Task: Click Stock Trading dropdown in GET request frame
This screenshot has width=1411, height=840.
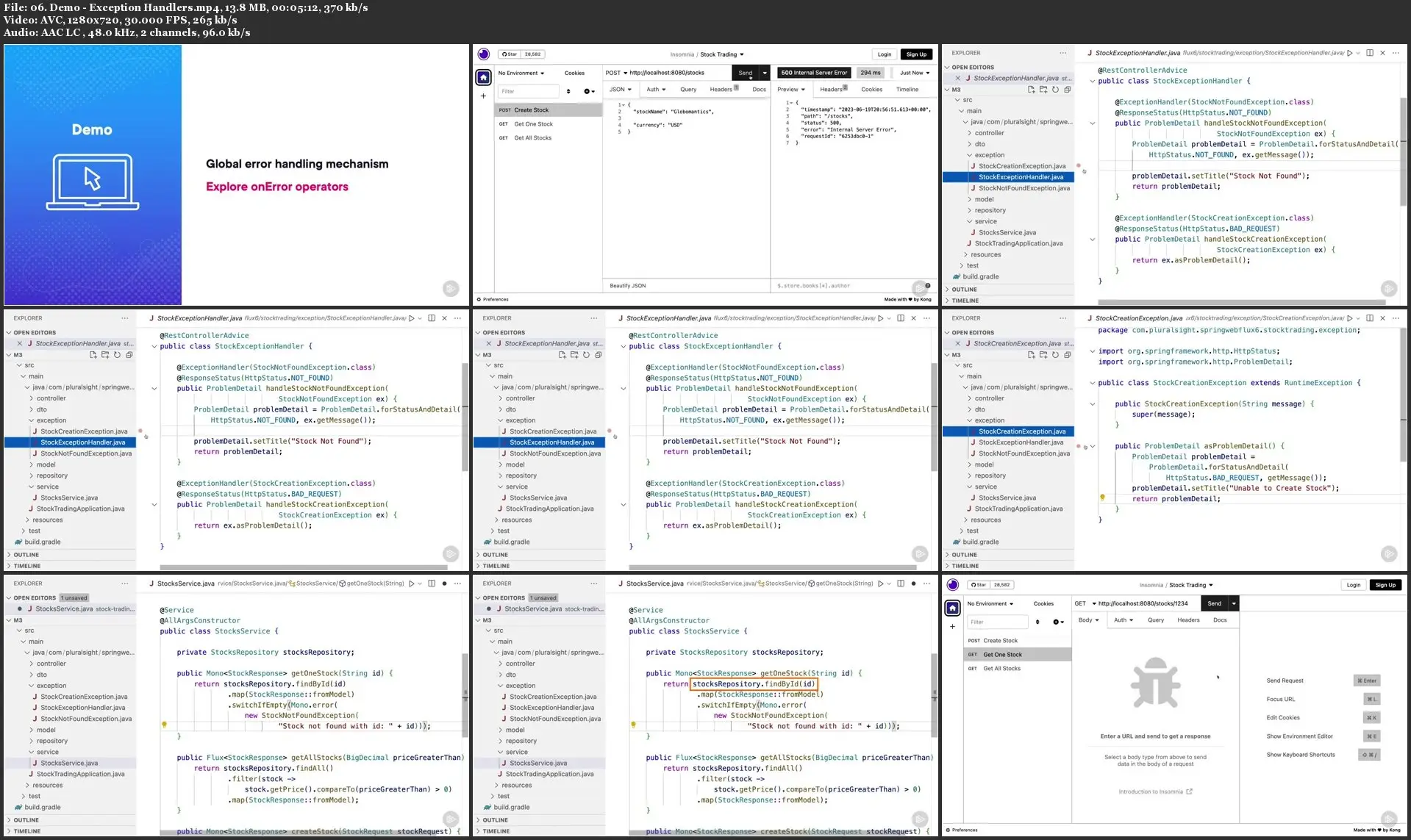Action: pyautogui.click(x=1190, y=585)
